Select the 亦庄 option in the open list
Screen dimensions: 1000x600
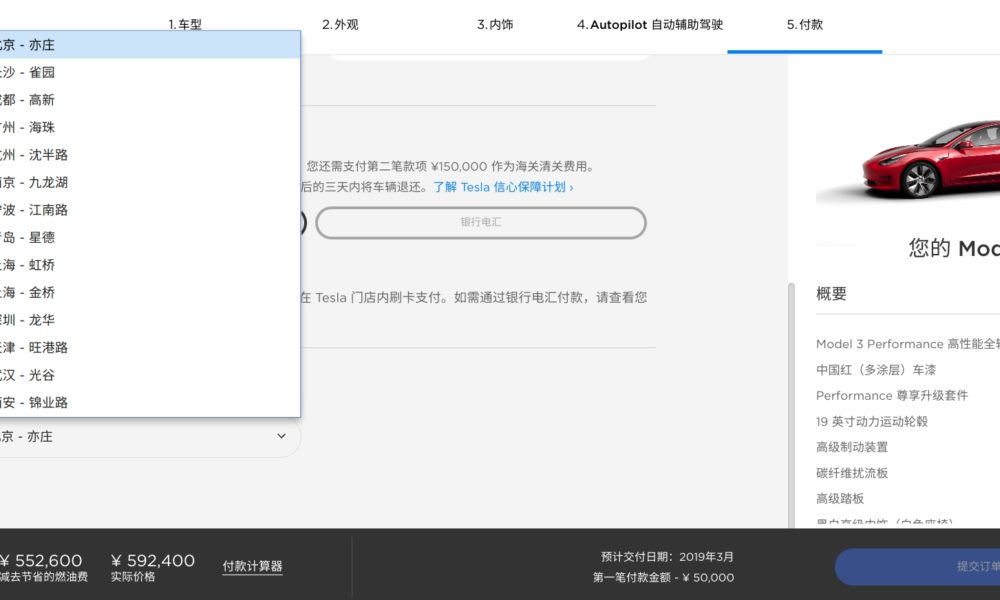(x=150, y=45)
